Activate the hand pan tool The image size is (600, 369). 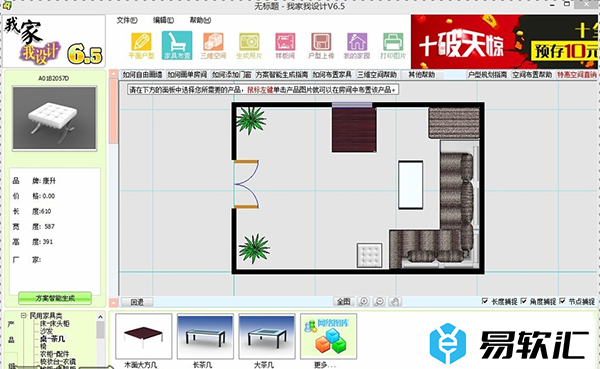[395, 302]
